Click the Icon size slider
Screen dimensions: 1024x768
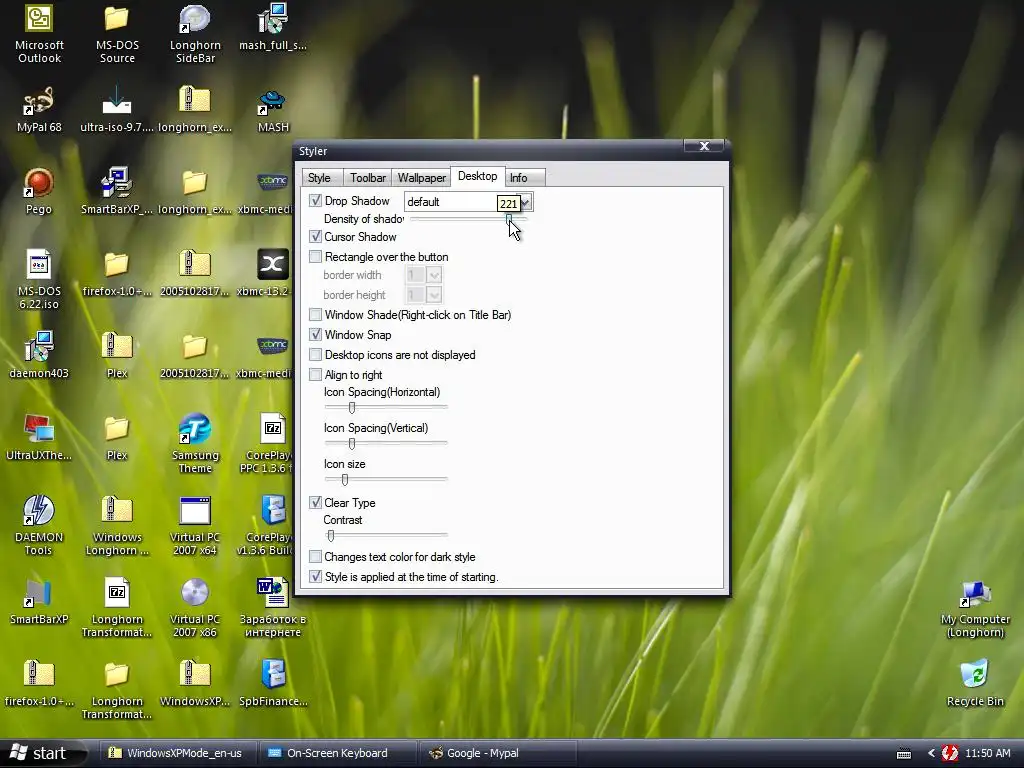[385, 480]
